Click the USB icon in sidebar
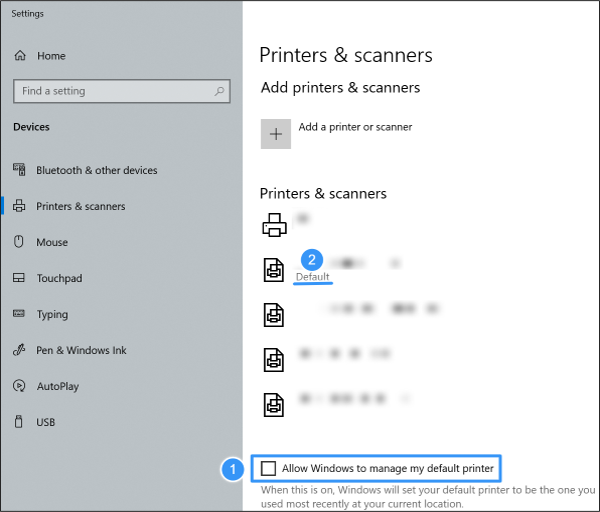600x512 pixels. [18, 422]
